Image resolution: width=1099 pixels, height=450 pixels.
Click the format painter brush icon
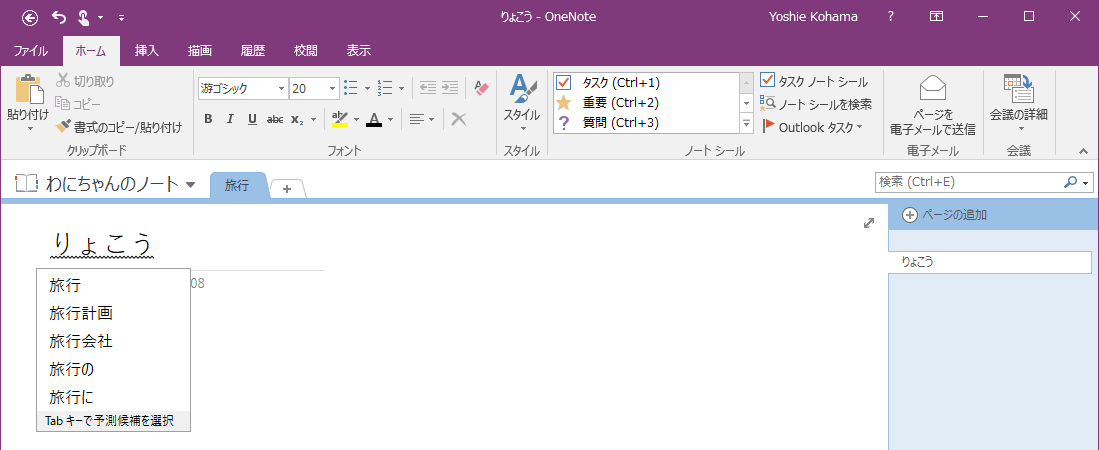[x=64, y=127]
